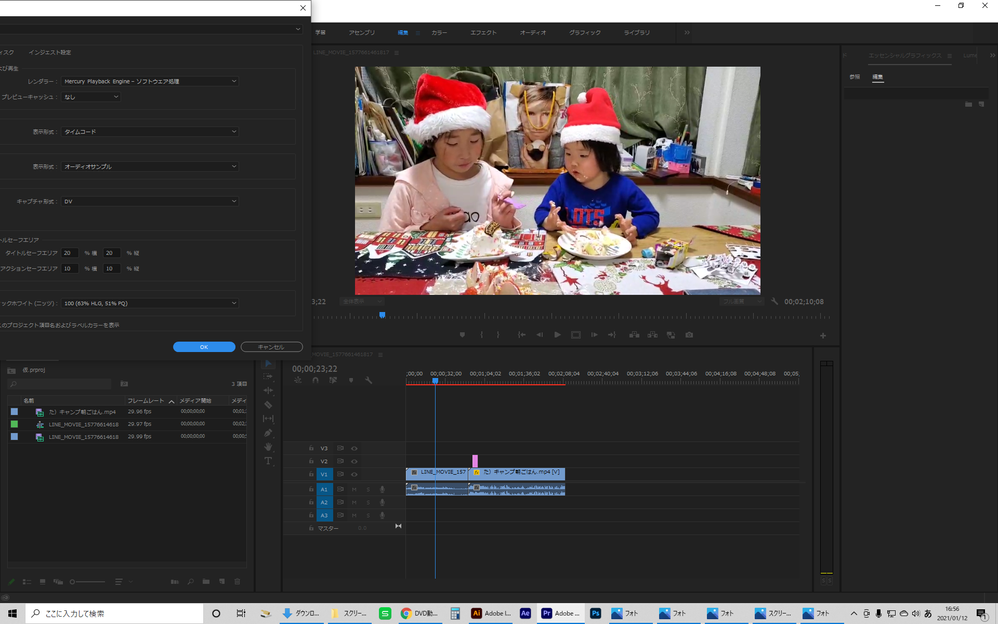Click the Extract button
Screen dimensions: 998x624
coord(652,335)
